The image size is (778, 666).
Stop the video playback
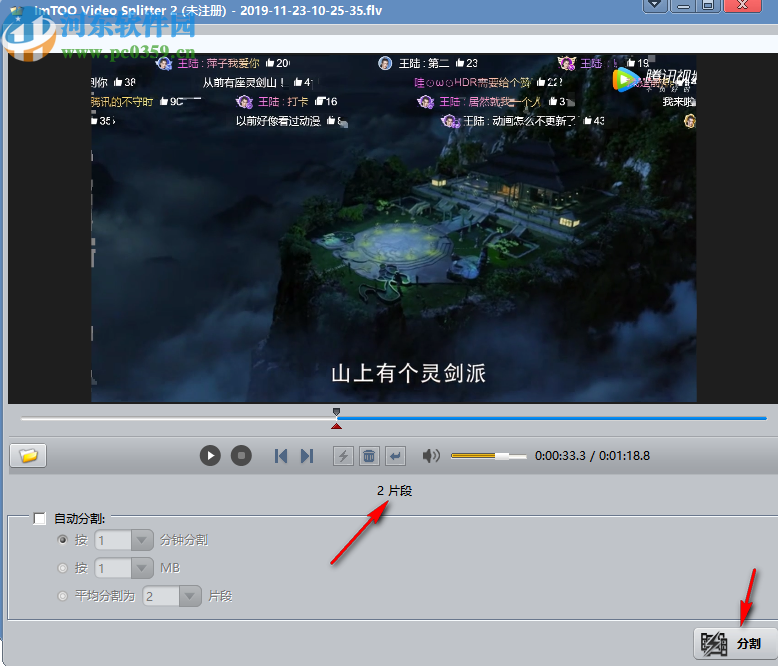pyautogui.click(x=241, y=456)
